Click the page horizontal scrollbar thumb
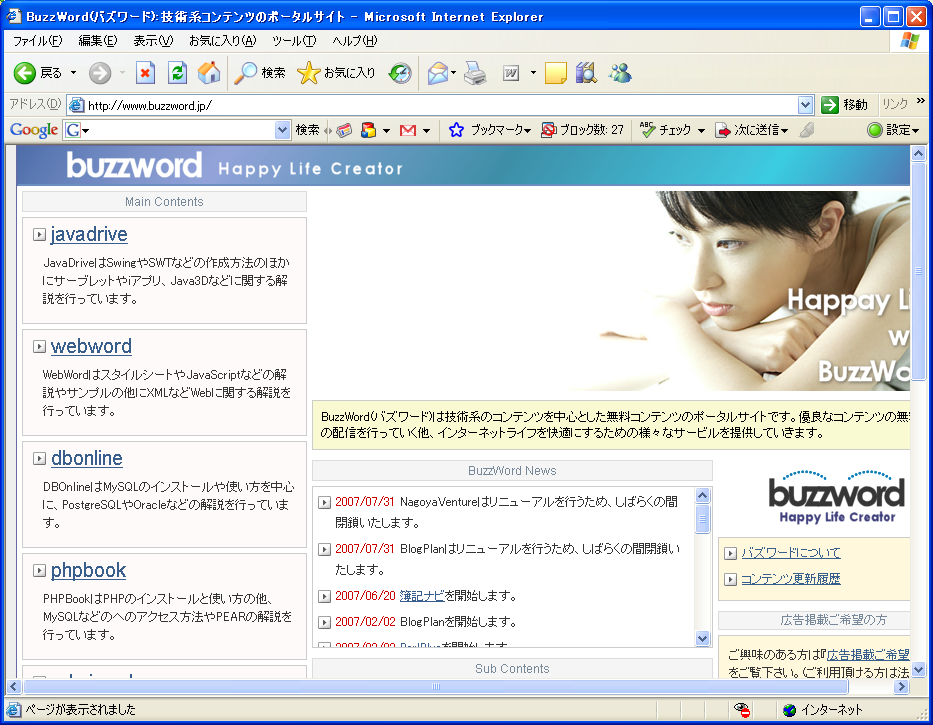The image size is (933, 725). pos(436,686)
